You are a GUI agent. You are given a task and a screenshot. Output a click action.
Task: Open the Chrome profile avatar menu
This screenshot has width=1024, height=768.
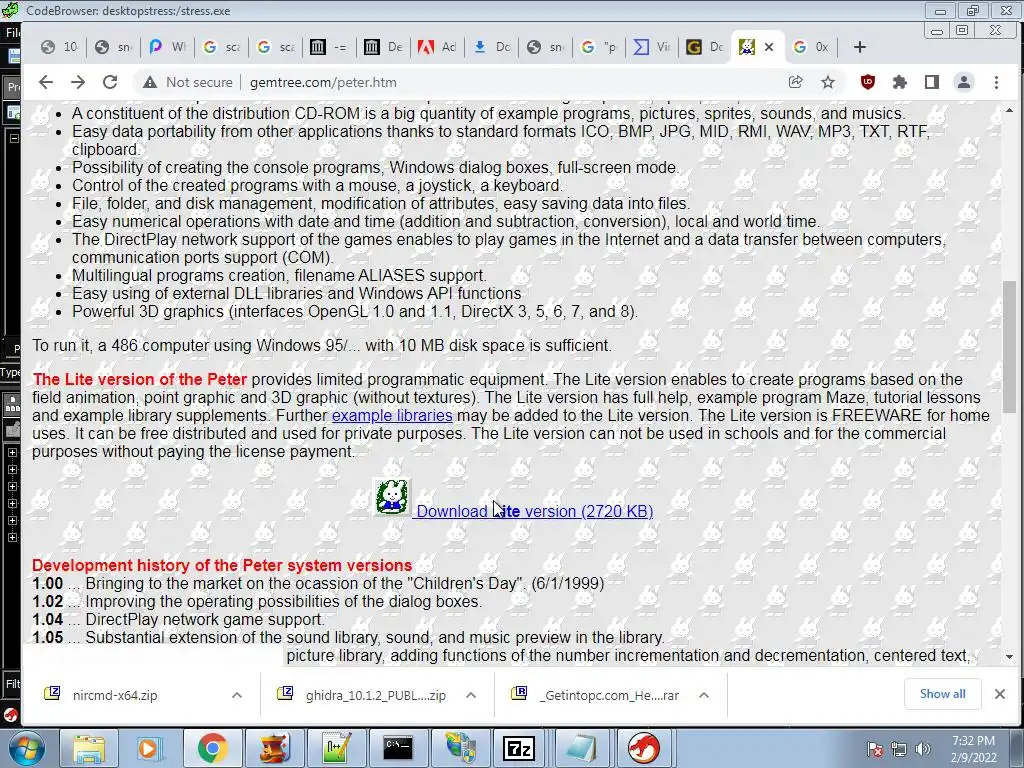(964, 82)
